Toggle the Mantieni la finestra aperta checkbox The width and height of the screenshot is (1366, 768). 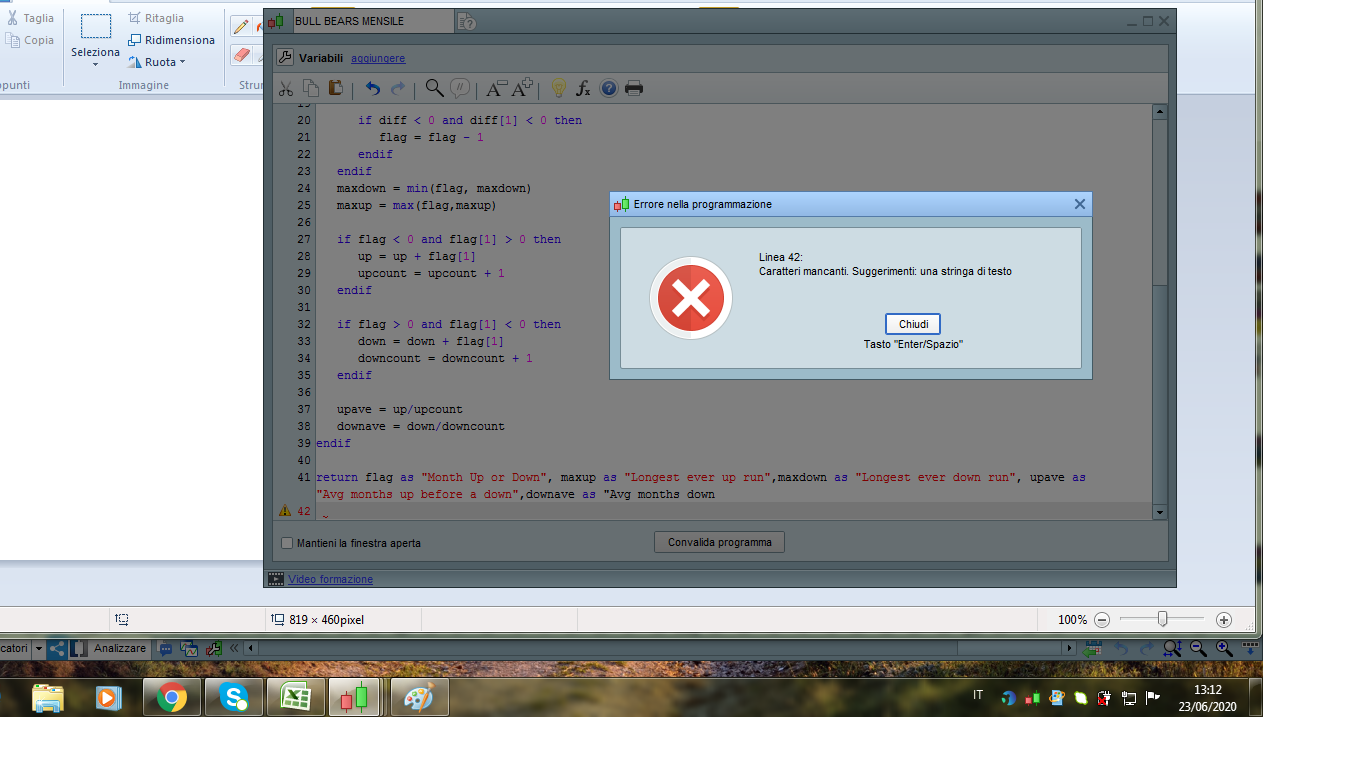287,543
